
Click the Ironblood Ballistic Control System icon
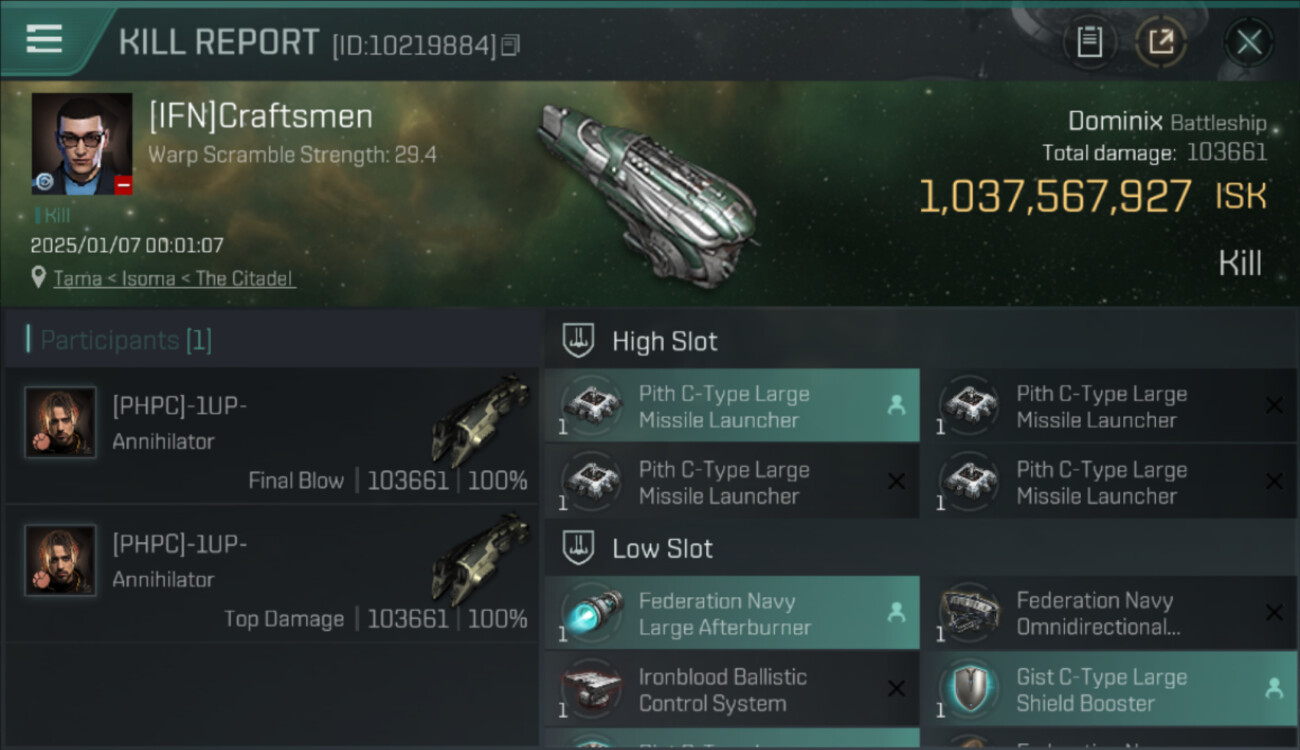[591, 689]
